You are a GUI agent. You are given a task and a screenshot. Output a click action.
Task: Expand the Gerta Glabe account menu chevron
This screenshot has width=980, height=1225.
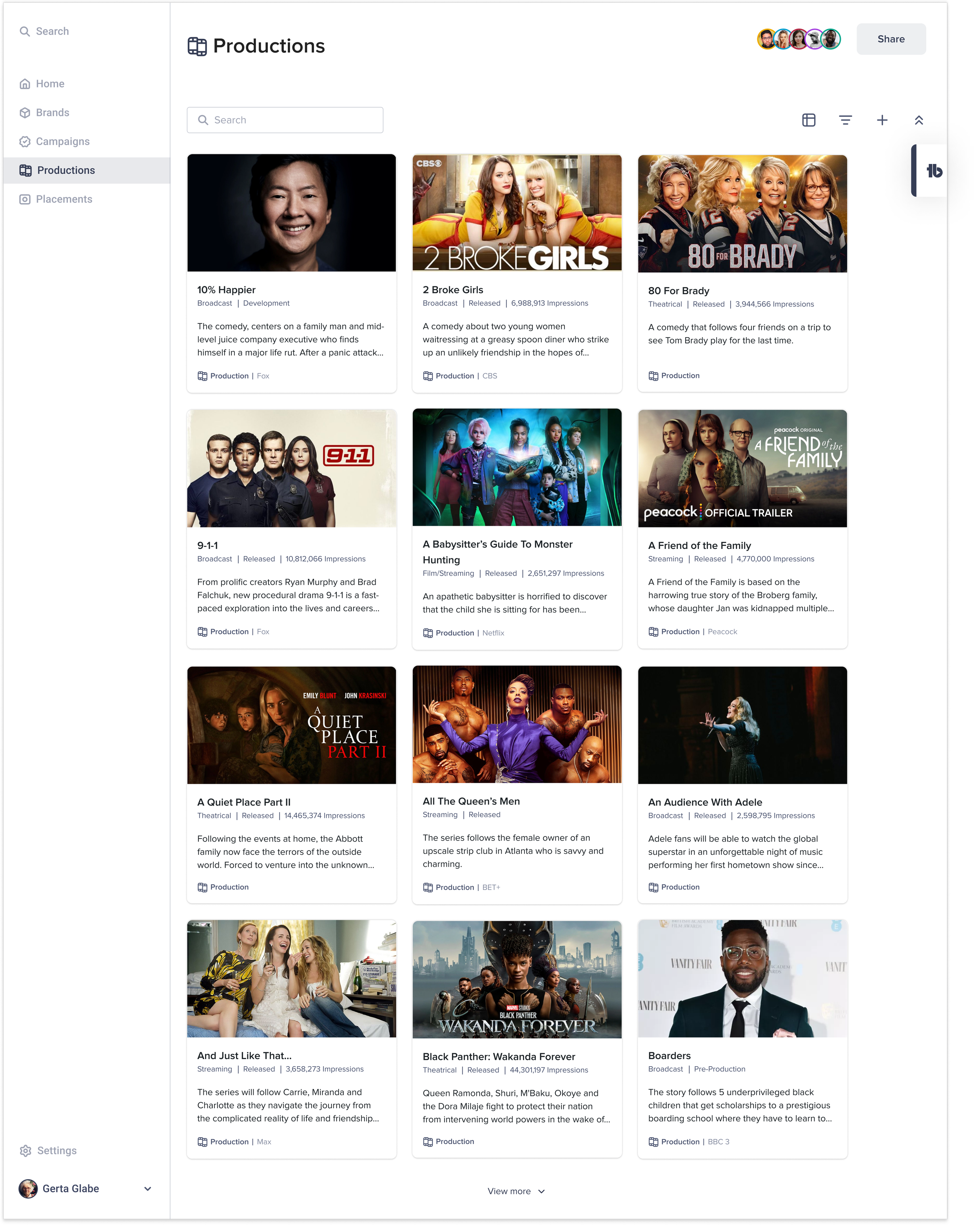148,1189
